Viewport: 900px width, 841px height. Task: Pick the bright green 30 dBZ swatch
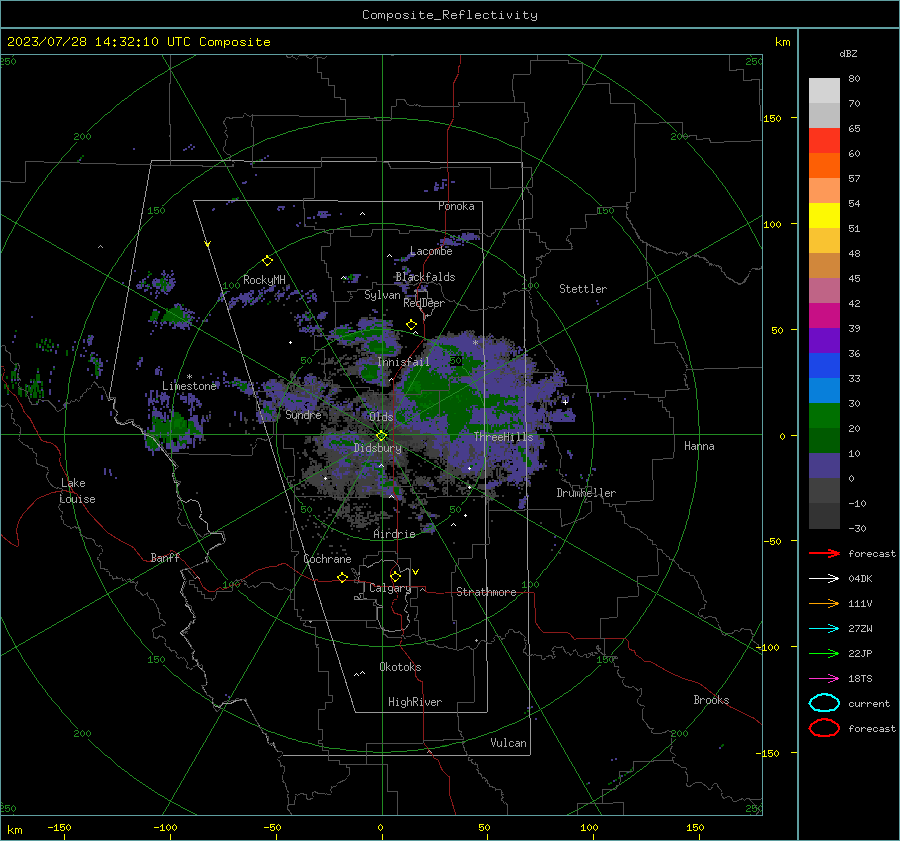pos(824,416)
